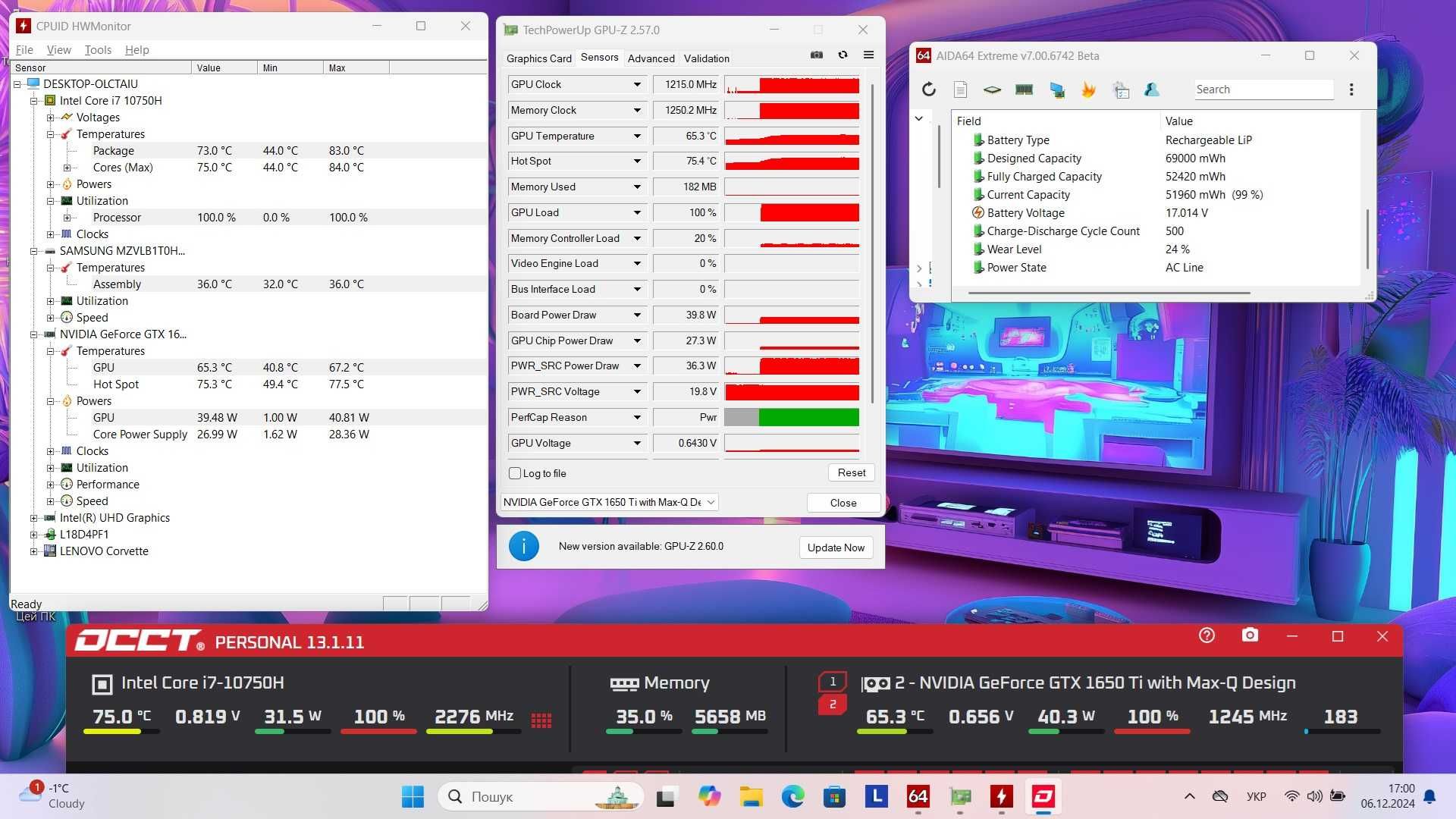The height and width of the screenshot is (819, 1456).
Task: Collapse the Intel Core i7 10750H node
Action: [33, 101]
